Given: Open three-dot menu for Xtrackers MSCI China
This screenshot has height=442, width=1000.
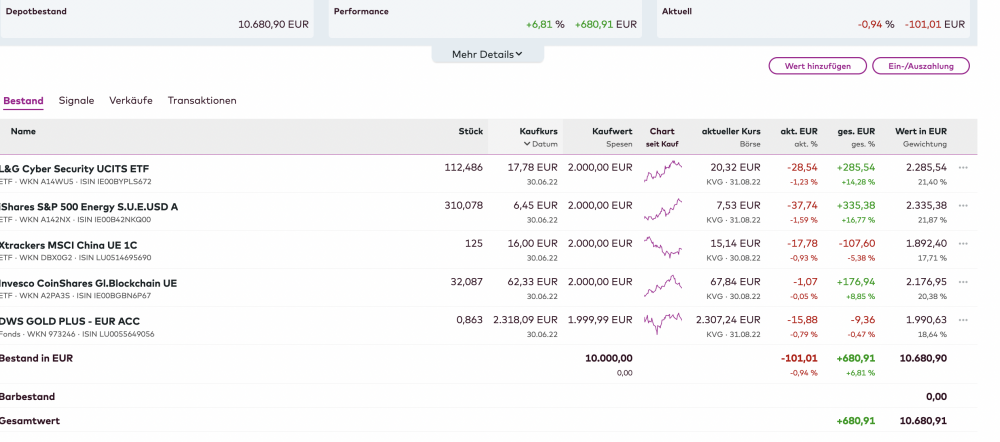Looking at the screenshot, I should [x=963, y=244].
